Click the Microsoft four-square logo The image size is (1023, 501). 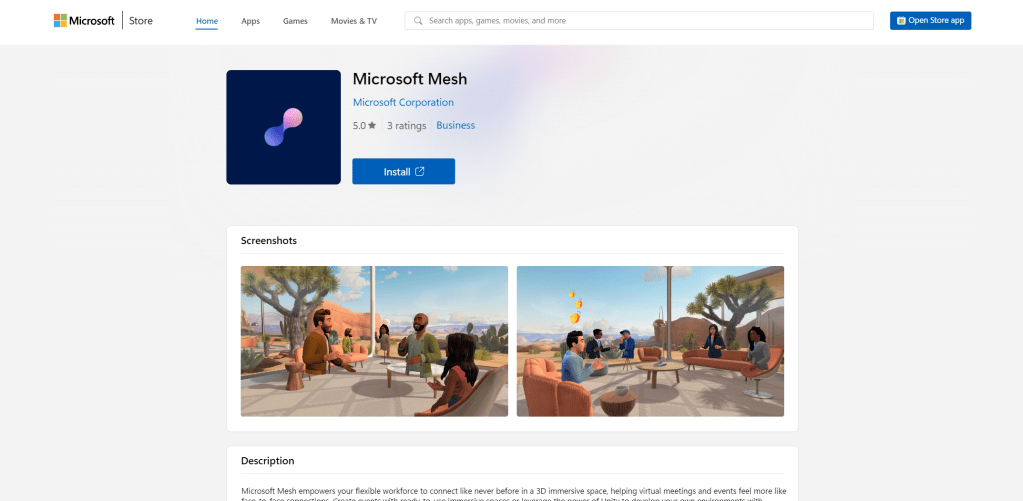60,20
